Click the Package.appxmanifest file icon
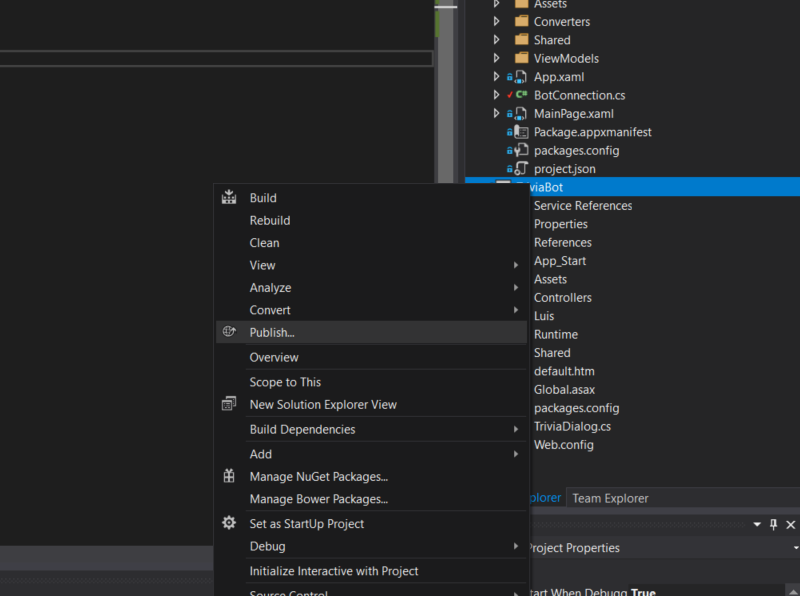Viewport: 800px width, 596px height. tap(521, 132)
